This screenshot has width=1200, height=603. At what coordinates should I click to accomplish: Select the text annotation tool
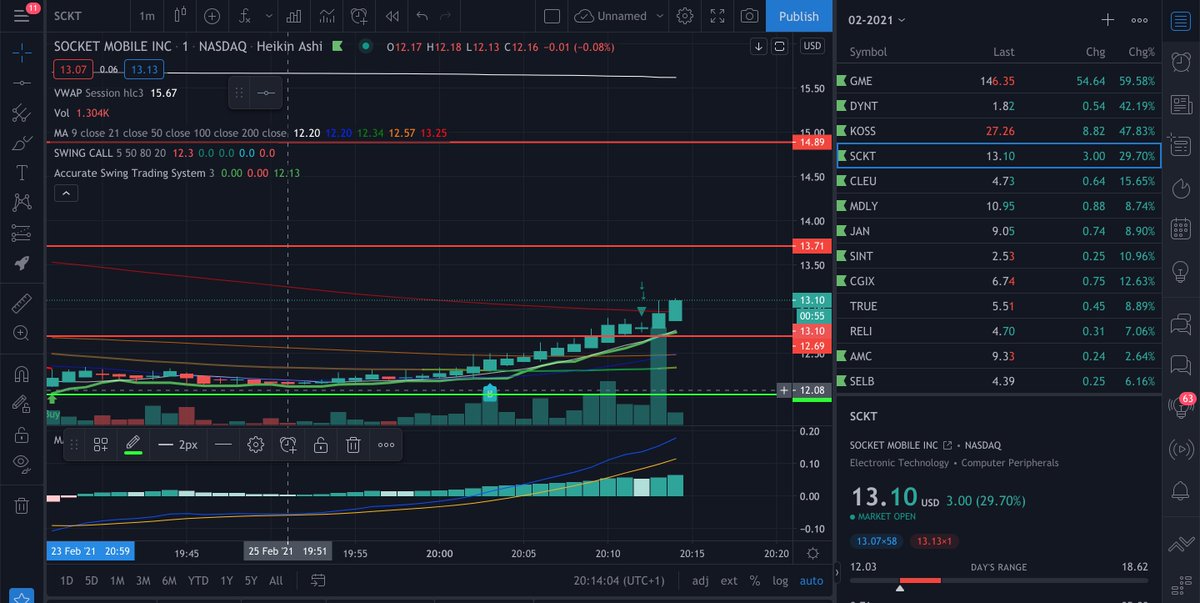point(21,173)
